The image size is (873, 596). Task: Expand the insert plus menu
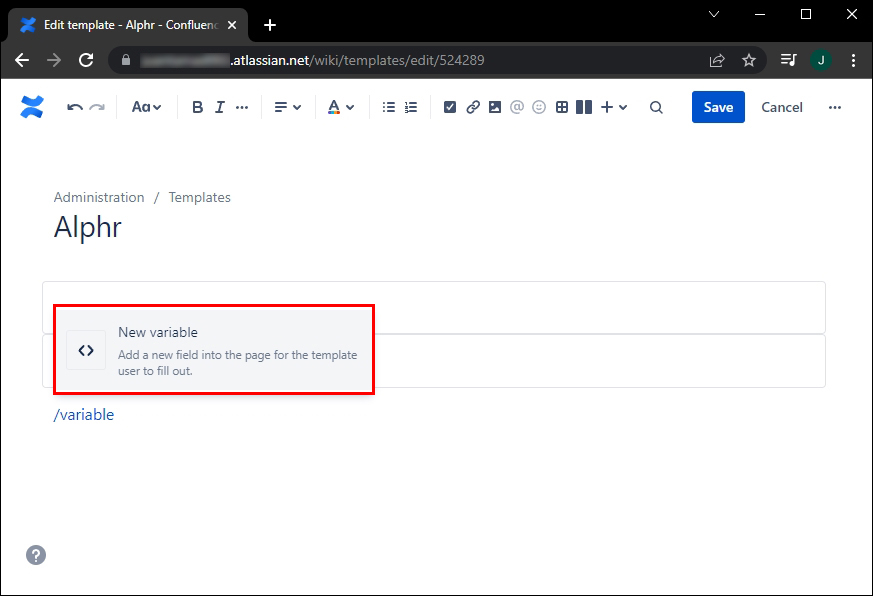pyautogui.click(x=613, y=107)
